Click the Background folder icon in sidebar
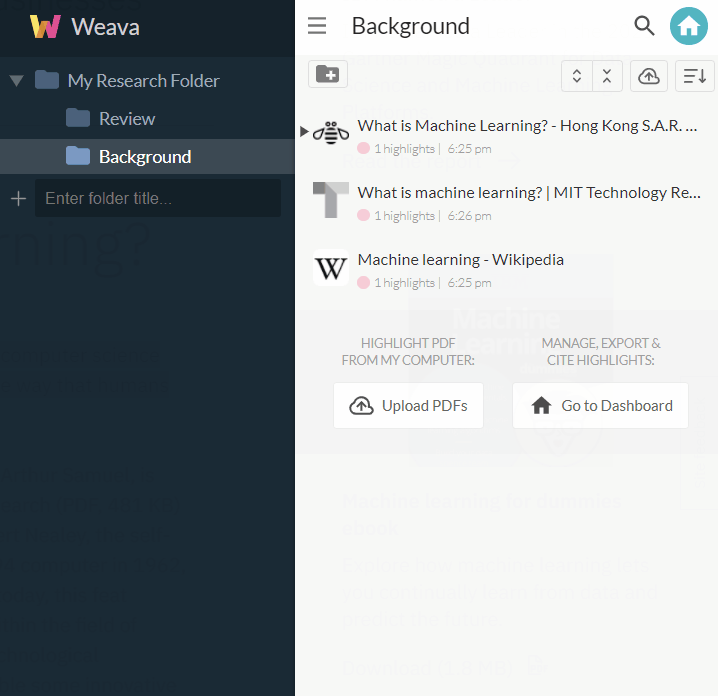 (x=78, y=156)
